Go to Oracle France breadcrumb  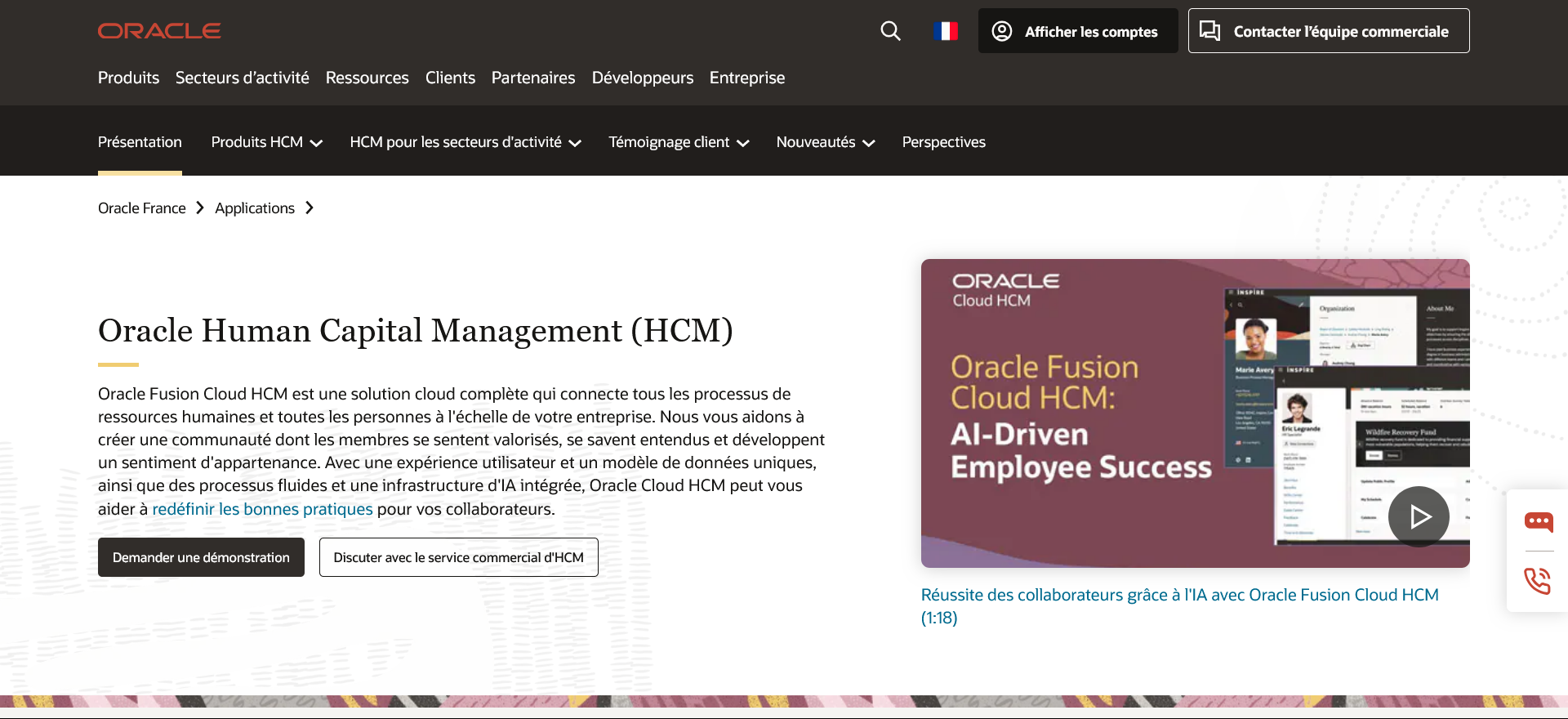pyautogui.click(x=142, y=208)
